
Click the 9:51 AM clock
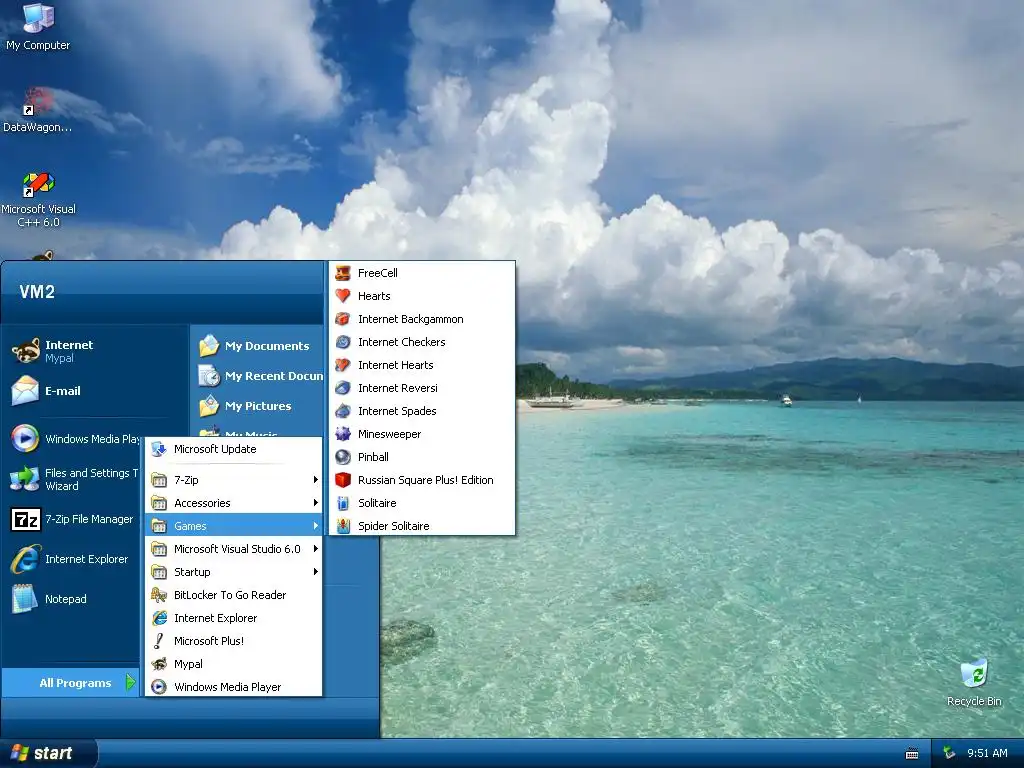(x=987, y=753)
